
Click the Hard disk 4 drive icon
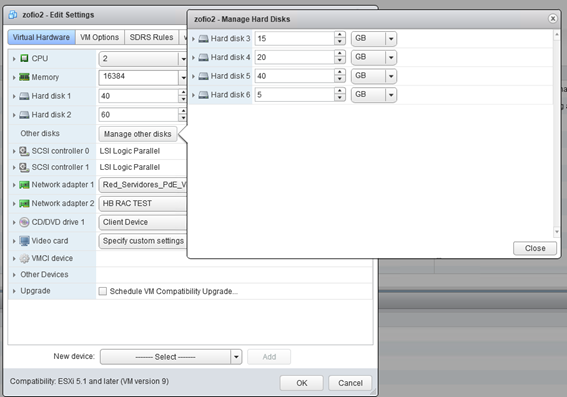(x=204, y=57)
